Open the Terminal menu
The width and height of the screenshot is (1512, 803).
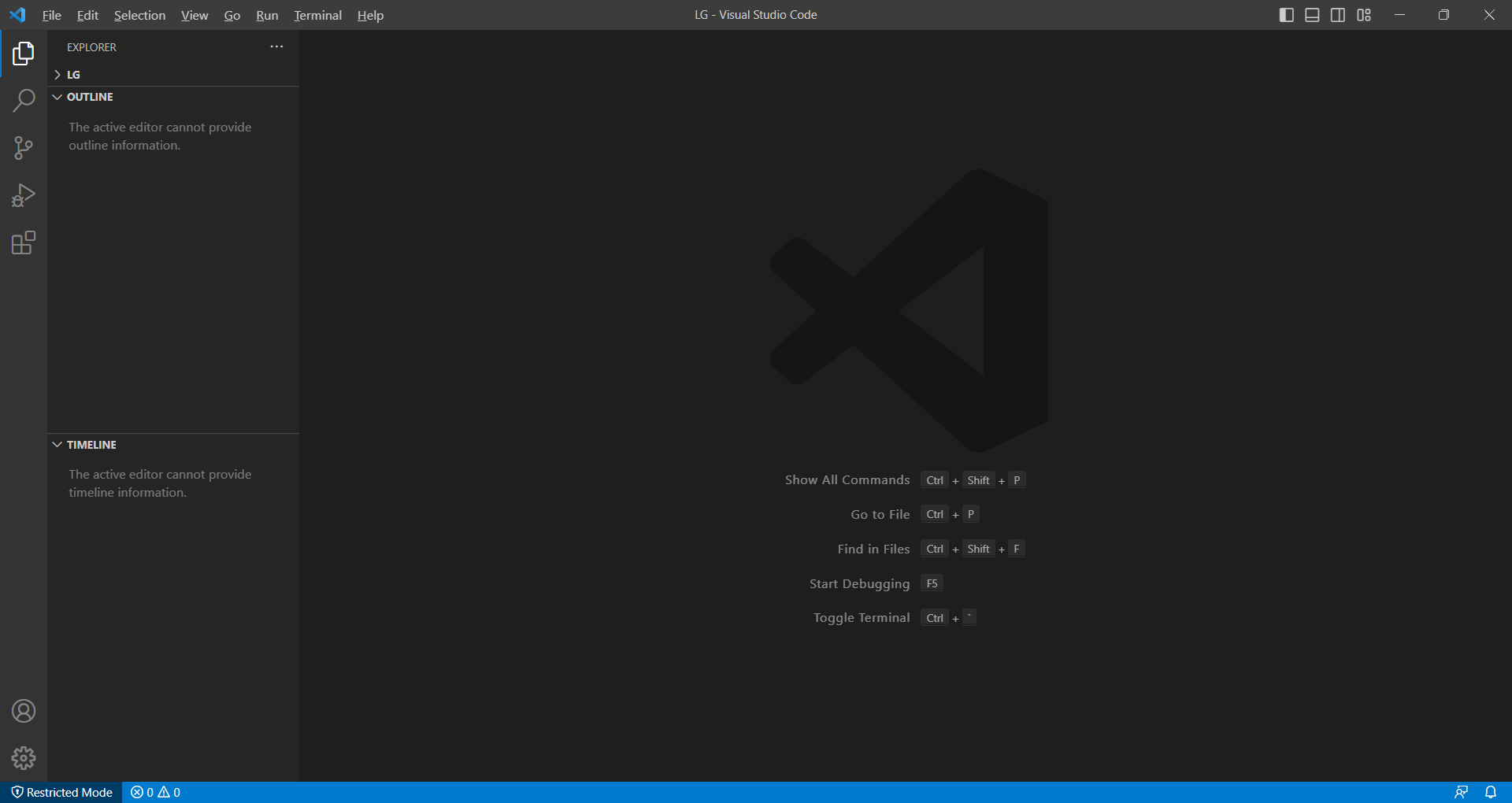(x=318, y=15)
